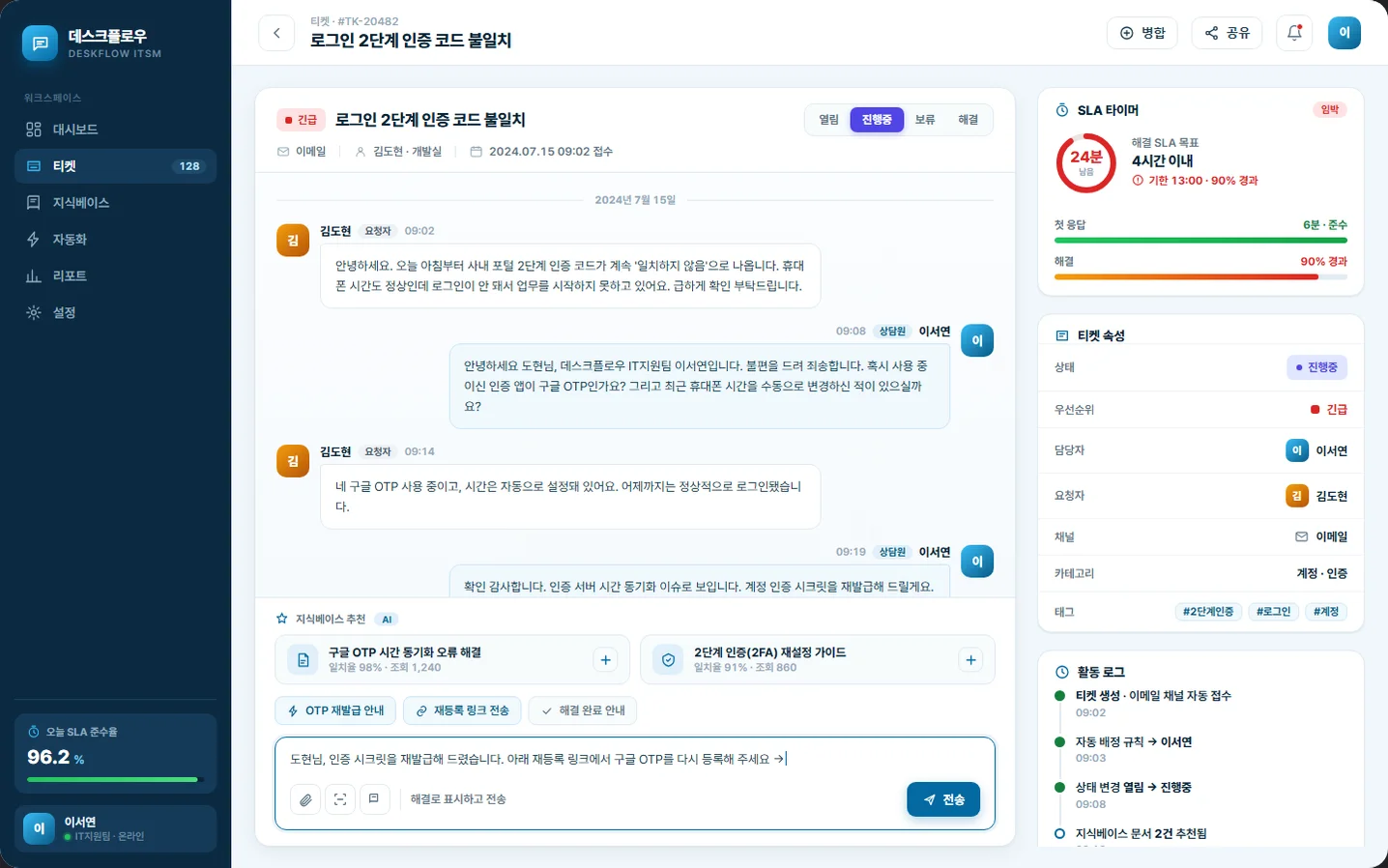Click 김도현's avatar on the 09:14 message

pyautogui.click(x=293, y=461)
